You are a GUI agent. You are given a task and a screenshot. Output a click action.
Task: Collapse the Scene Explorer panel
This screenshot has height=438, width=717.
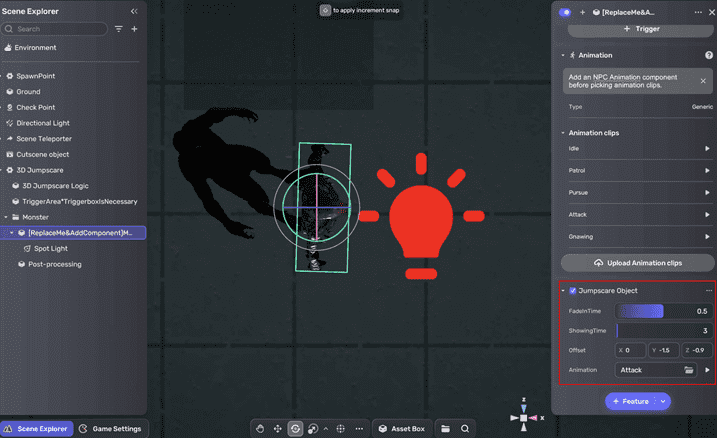click(x=135, y=11)
